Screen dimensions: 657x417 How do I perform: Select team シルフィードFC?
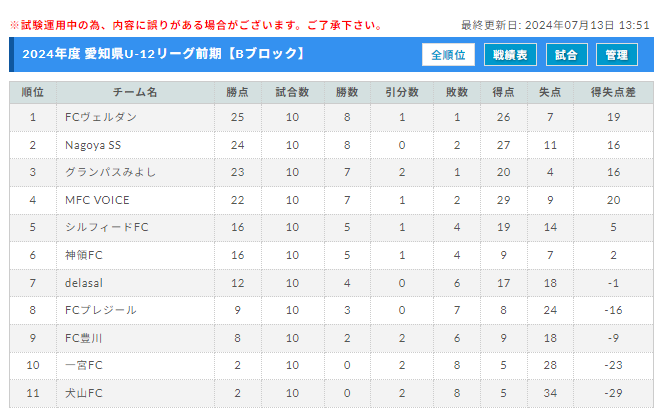(107, 227)
